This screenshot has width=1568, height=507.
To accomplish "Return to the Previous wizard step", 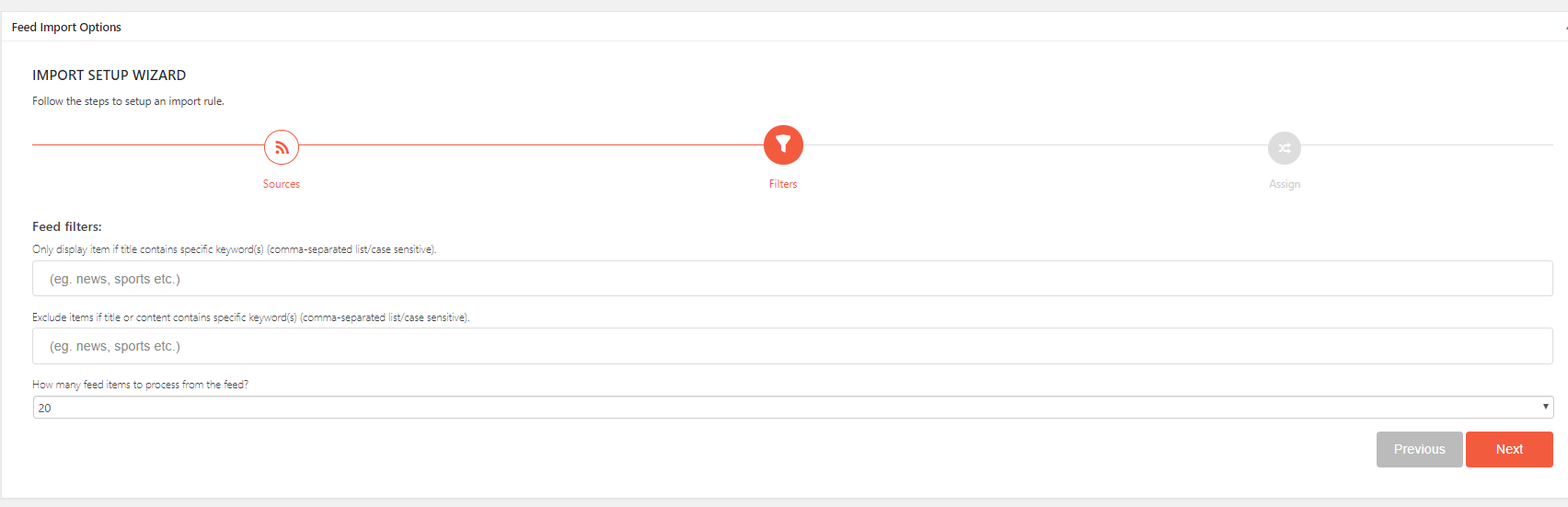I will [x=1419, y=449].
